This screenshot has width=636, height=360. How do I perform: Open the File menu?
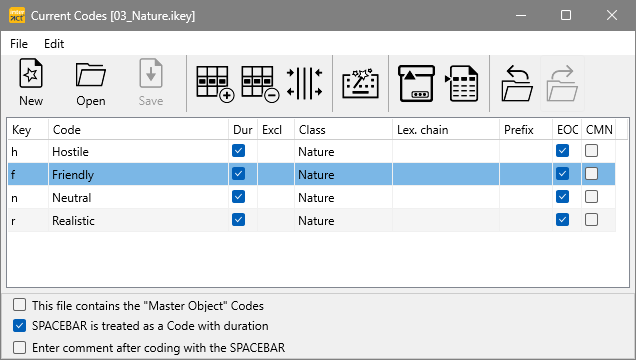pos(19,44)
